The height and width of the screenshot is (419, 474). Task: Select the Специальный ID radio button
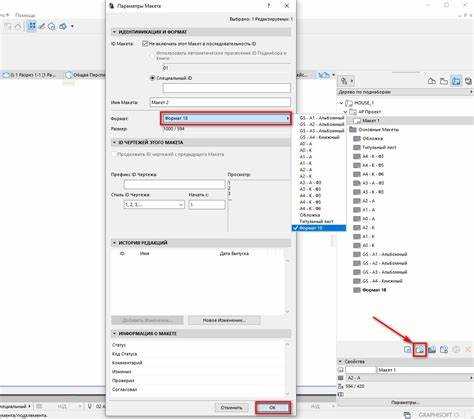(x=153, y=78)
